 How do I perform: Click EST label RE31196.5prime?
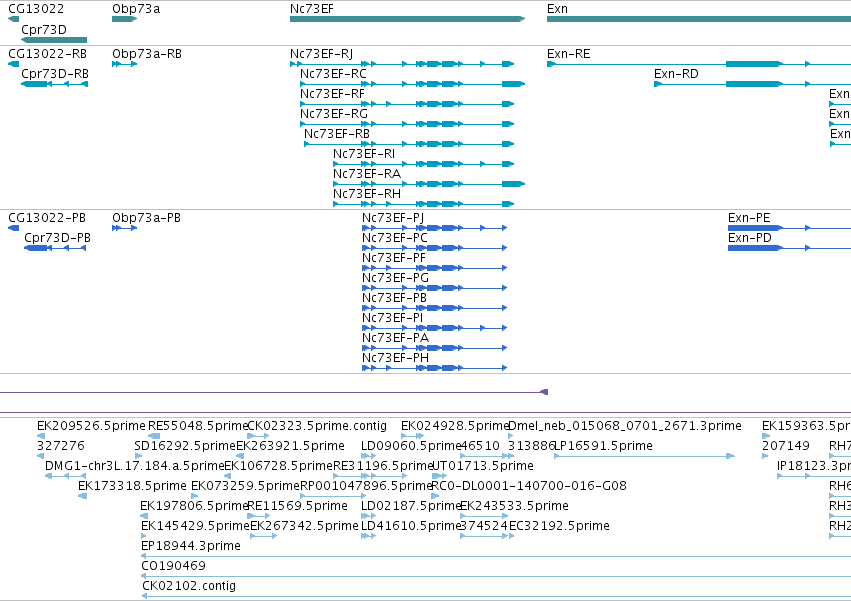click(383, 466)
